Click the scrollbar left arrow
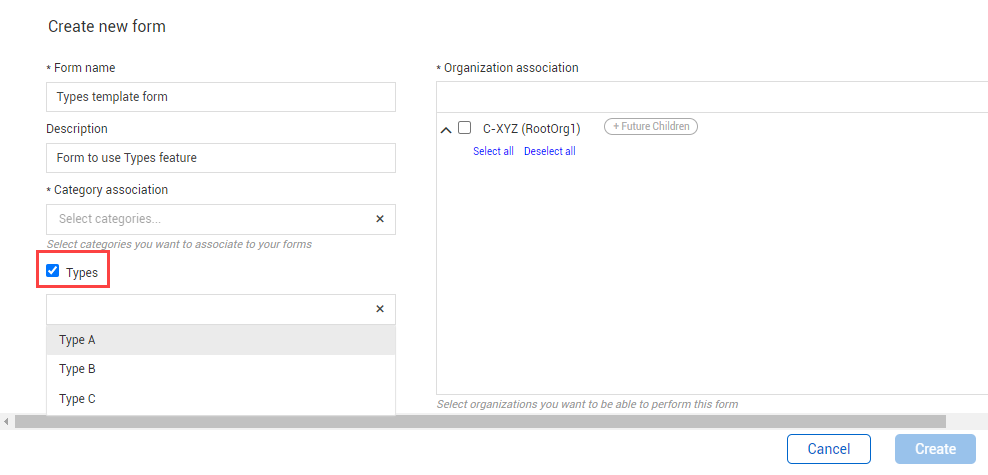The image size is (988, 475). [x=7, y=422]
